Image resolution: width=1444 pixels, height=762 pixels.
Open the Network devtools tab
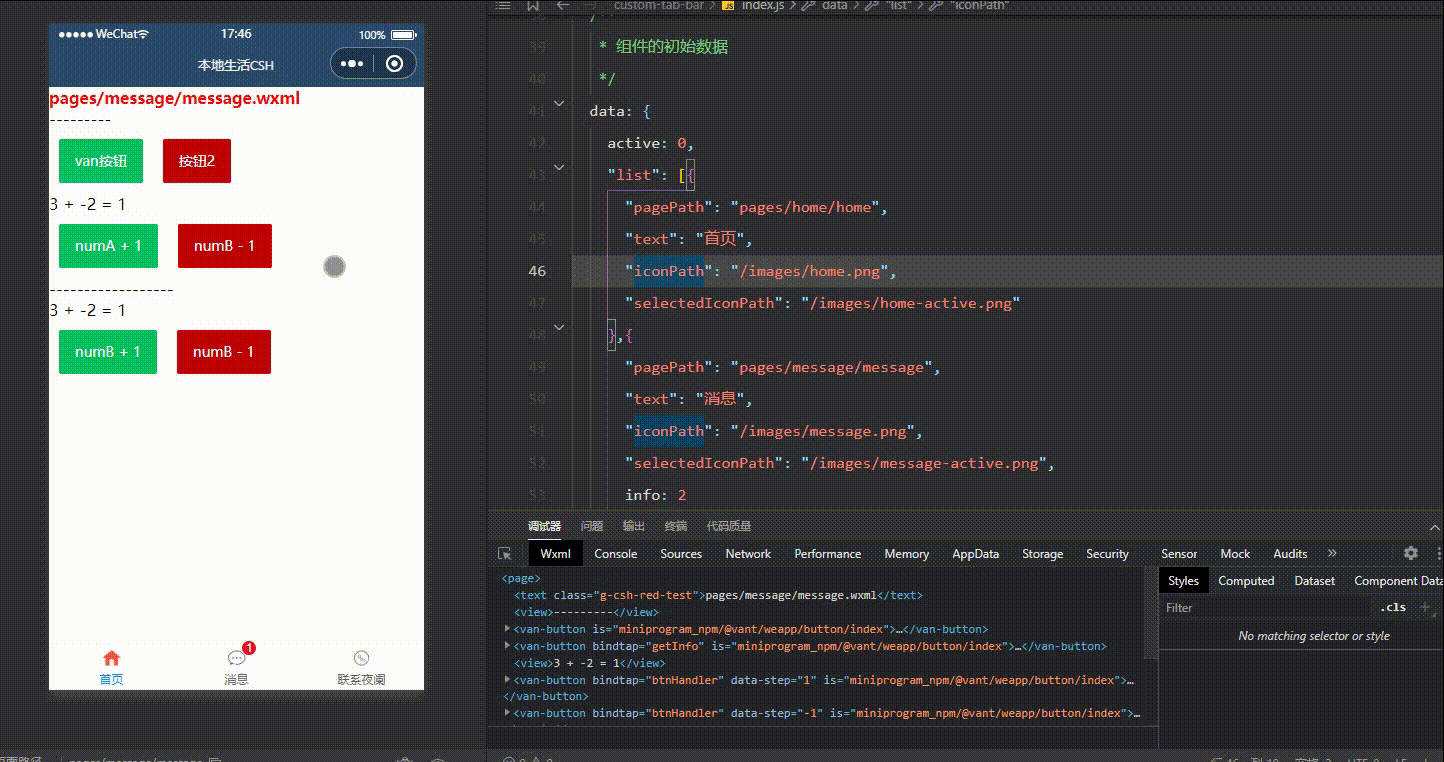(x=748, y=554)
